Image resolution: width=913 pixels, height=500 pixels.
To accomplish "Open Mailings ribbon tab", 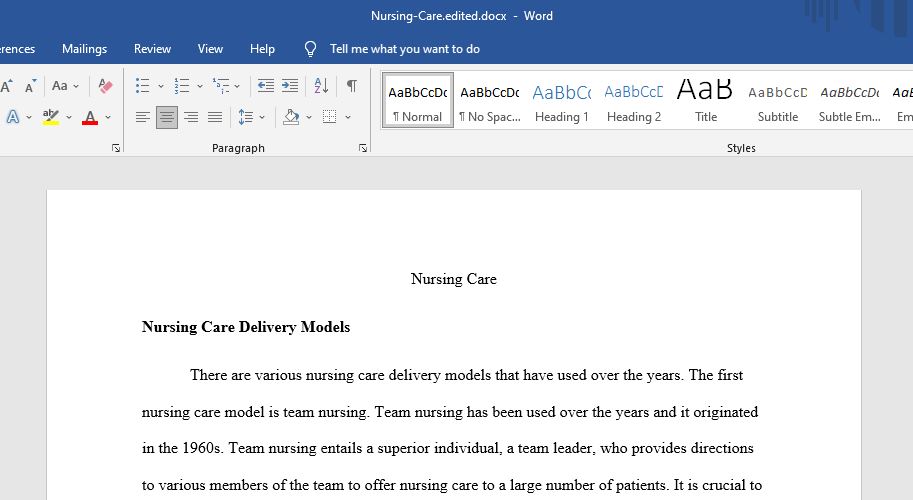I will click(x=84, y=49).
